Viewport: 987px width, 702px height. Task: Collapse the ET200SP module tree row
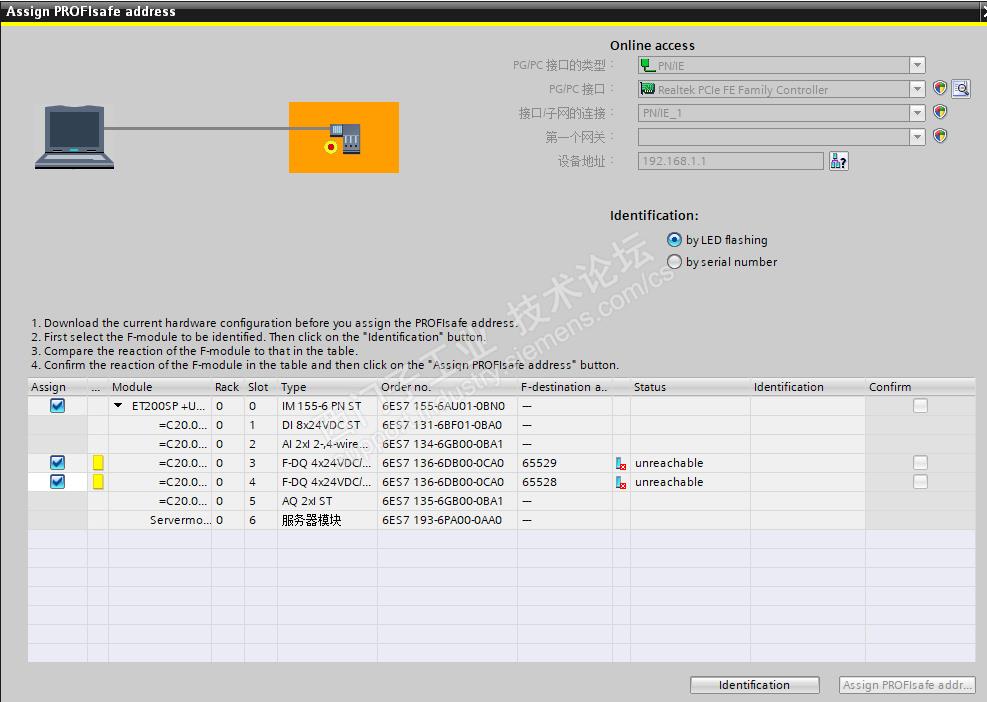pos(118,405)
